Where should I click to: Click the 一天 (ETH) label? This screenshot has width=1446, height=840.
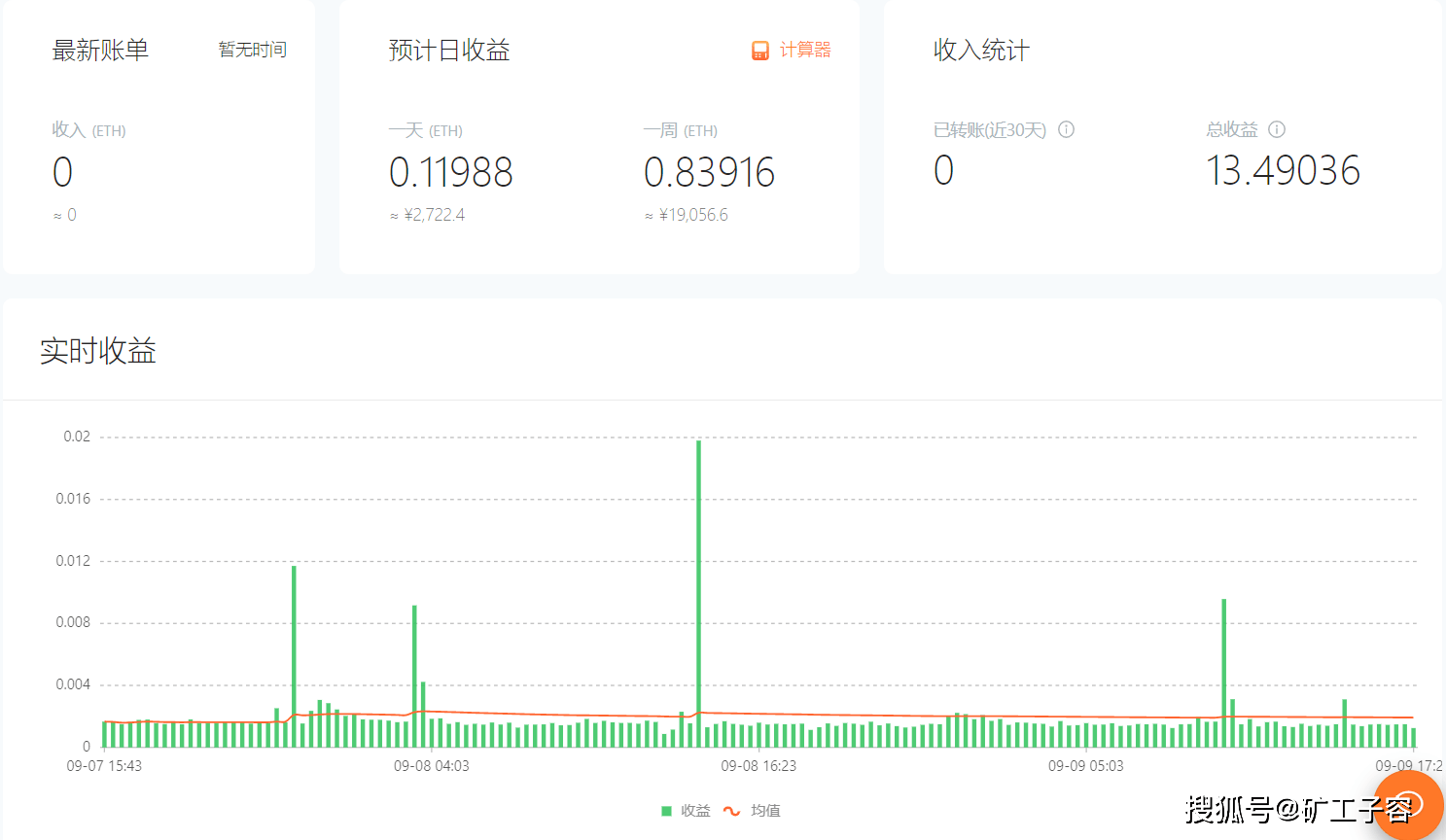(425, 130)
